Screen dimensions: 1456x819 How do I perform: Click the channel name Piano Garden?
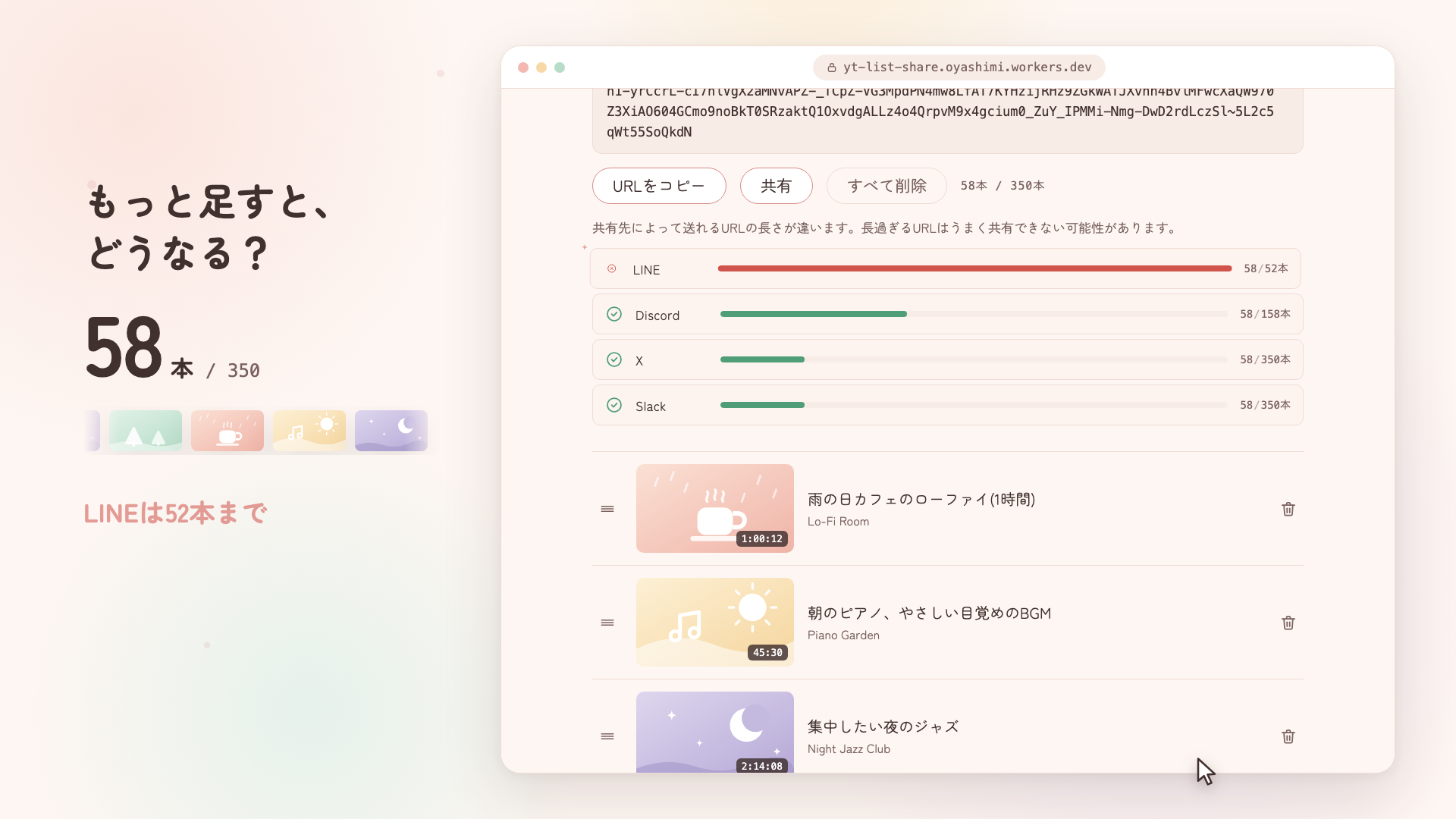coord(843,635)
